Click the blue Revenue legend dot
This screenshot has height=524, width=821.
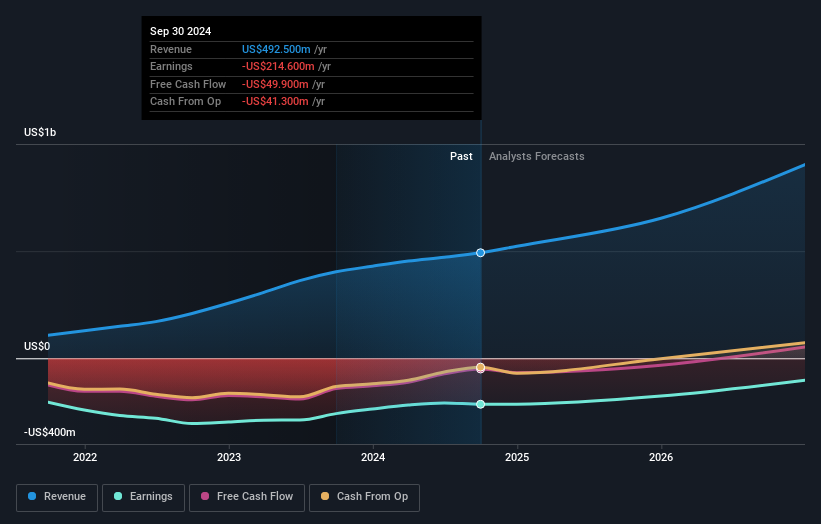[32, 496]
